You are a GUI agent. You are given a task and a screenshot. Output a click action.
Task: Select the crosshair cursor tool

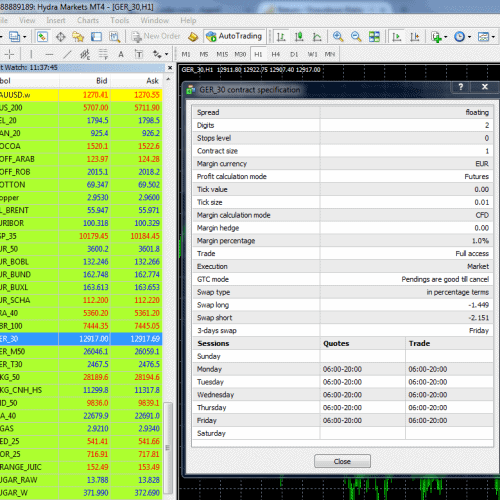click(x=9, y=54)
